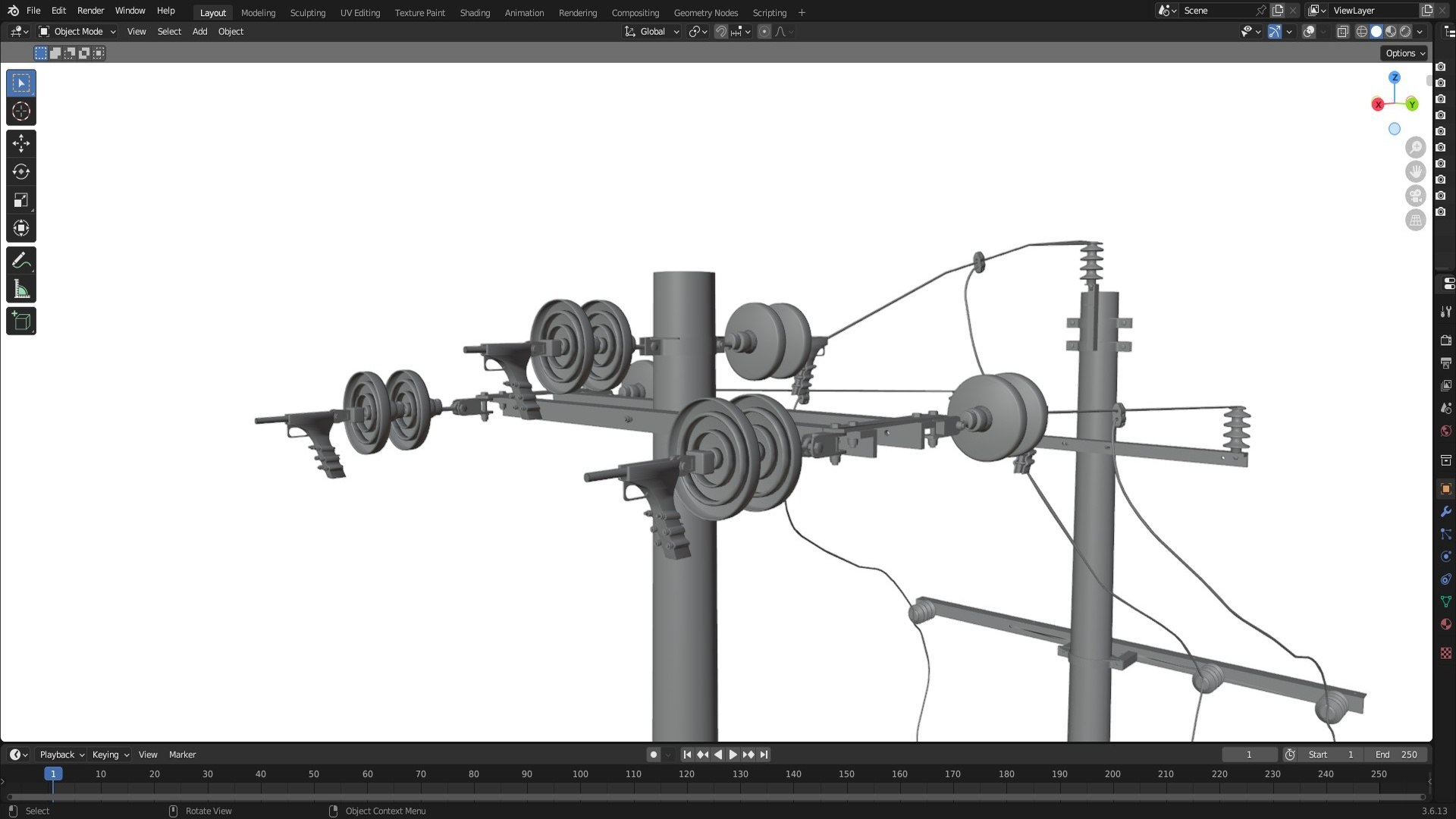Play the animation forward
This screenshot has height=819, width=1456.
point(733,755)
